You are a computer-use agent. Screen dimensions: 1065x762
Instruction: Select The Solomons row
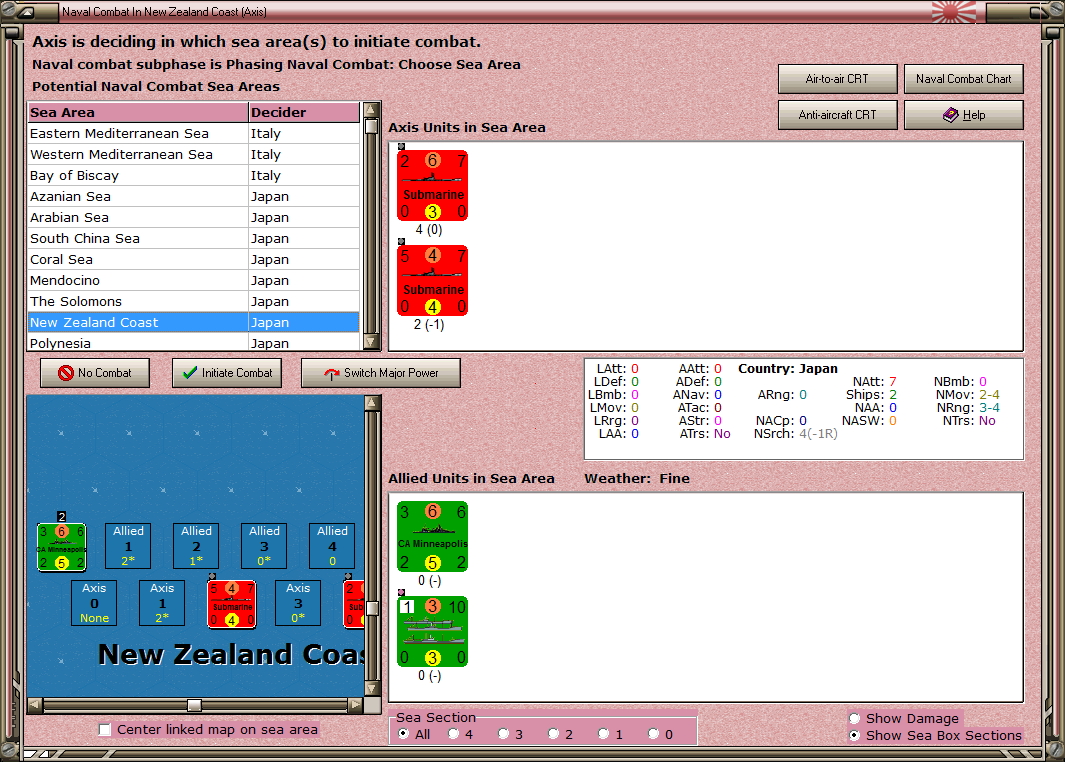click(194, 302)
